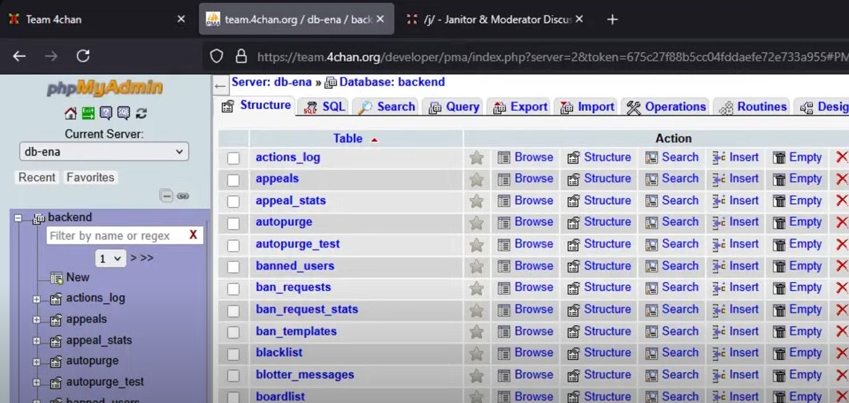
Task: Open the page number dropdown showing 1
Action: coord(110,258)
